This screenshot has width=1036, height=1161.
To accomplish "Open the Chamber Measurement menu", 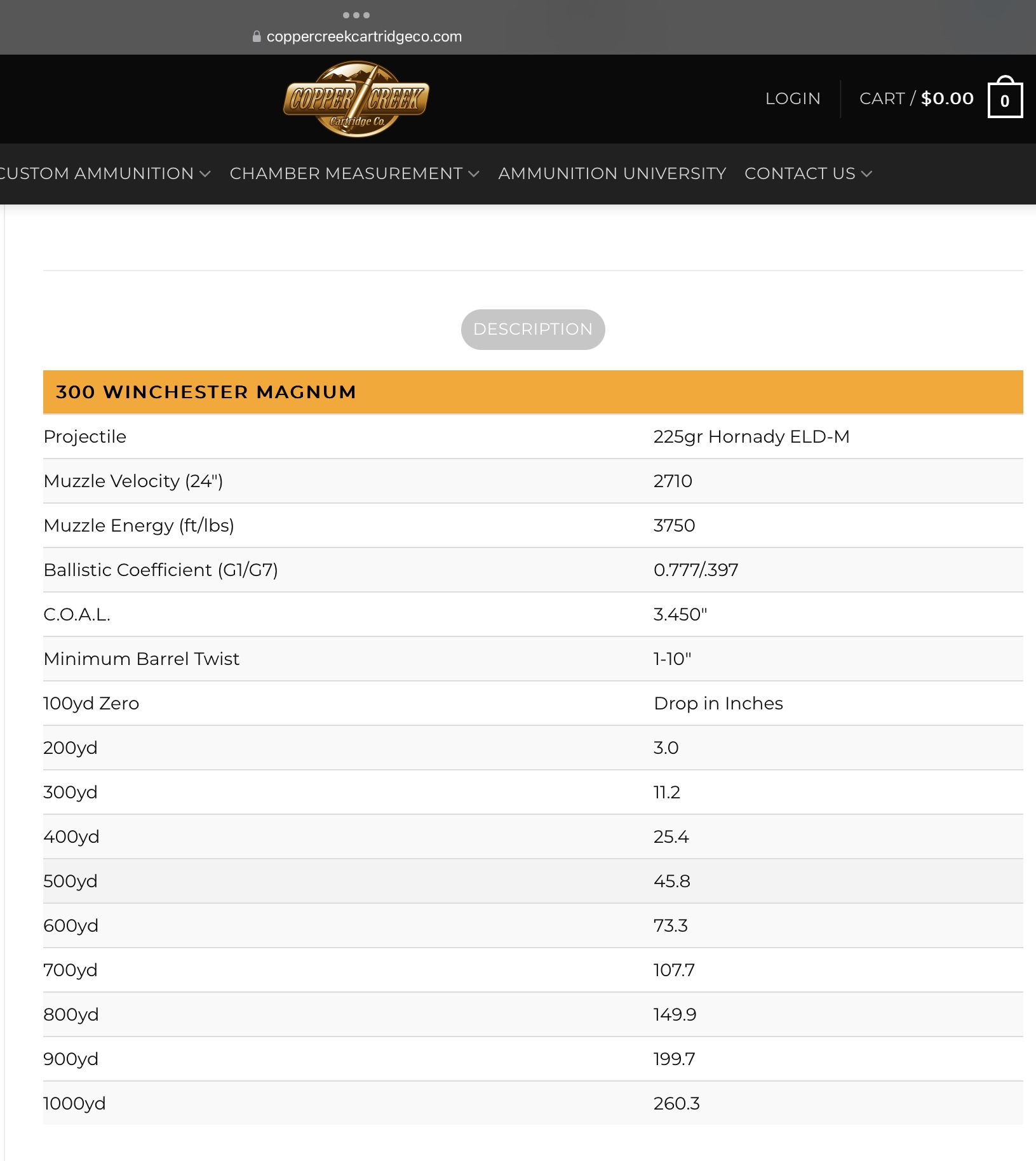I will coord(354,173).
